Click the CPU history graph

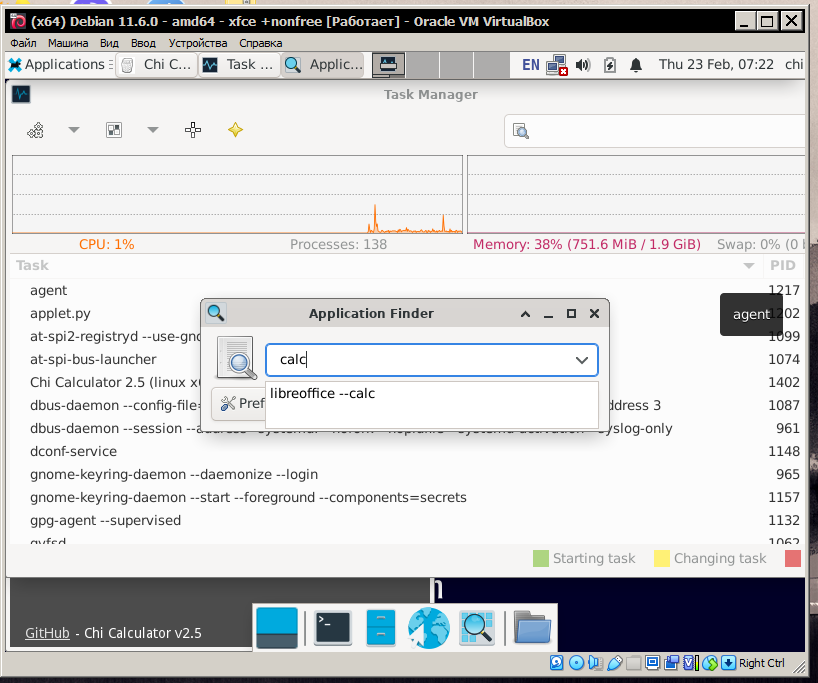pyautogui.click(x=237, y=194)
